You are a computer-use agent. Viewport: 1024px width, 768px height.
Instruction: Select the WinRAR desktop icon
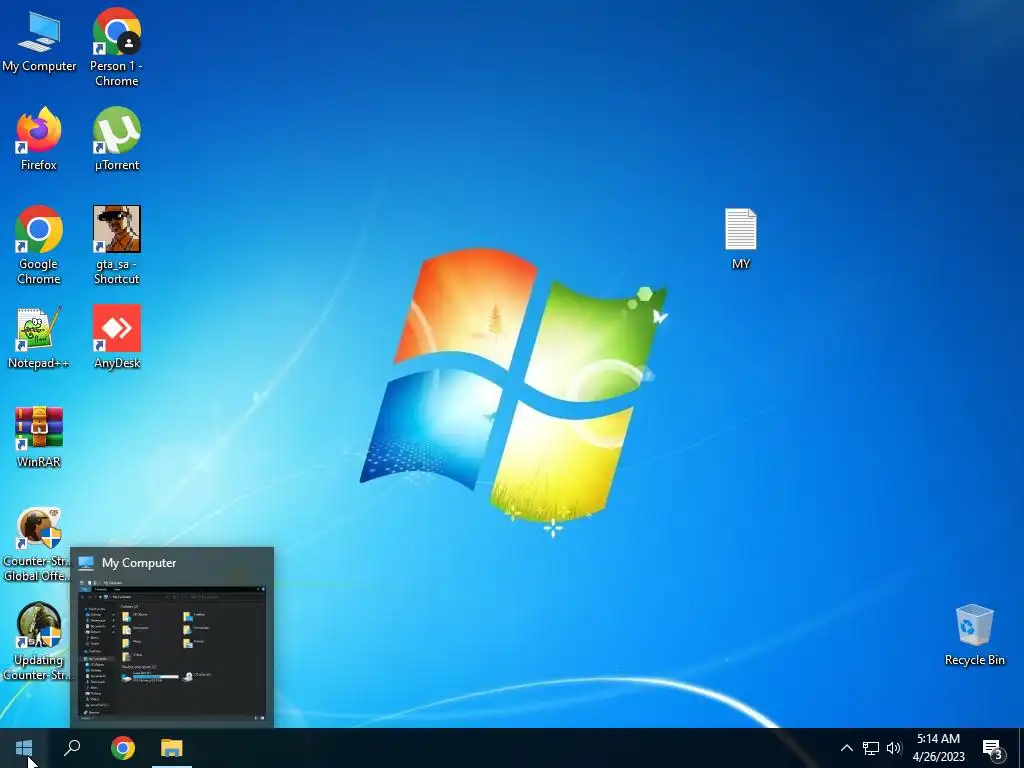39,437
